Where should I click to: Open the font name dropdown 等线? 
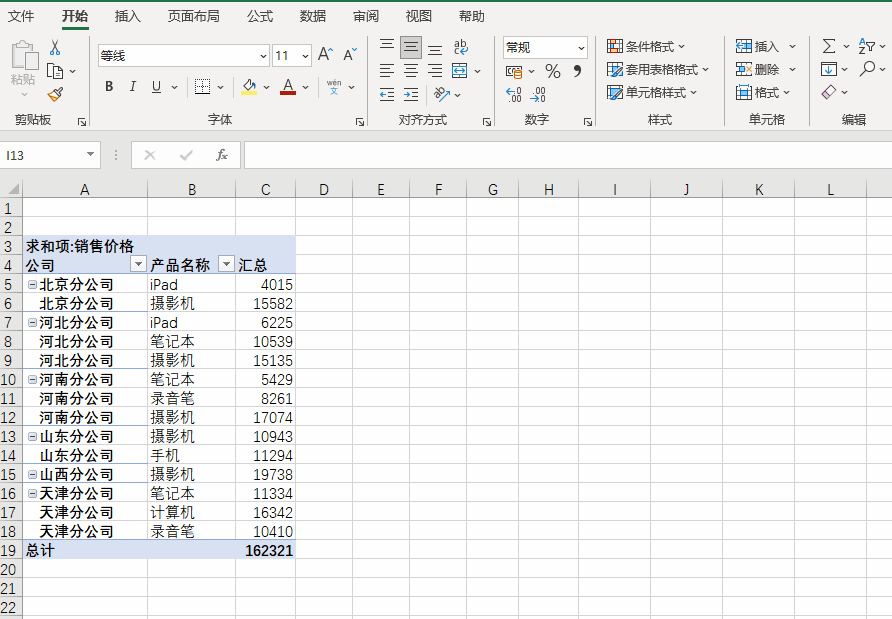tap(263, 56)
